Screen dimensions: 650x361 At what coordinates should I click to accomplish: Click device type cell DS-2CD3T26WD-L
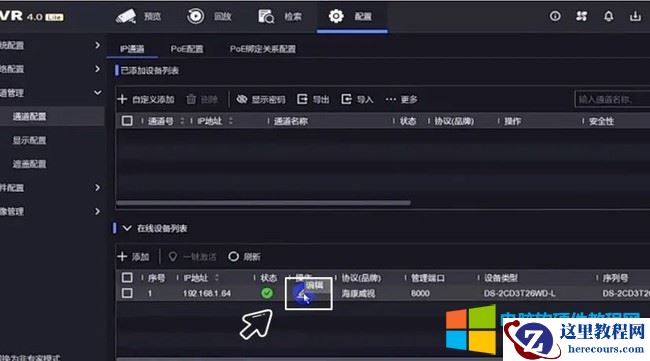519,293
